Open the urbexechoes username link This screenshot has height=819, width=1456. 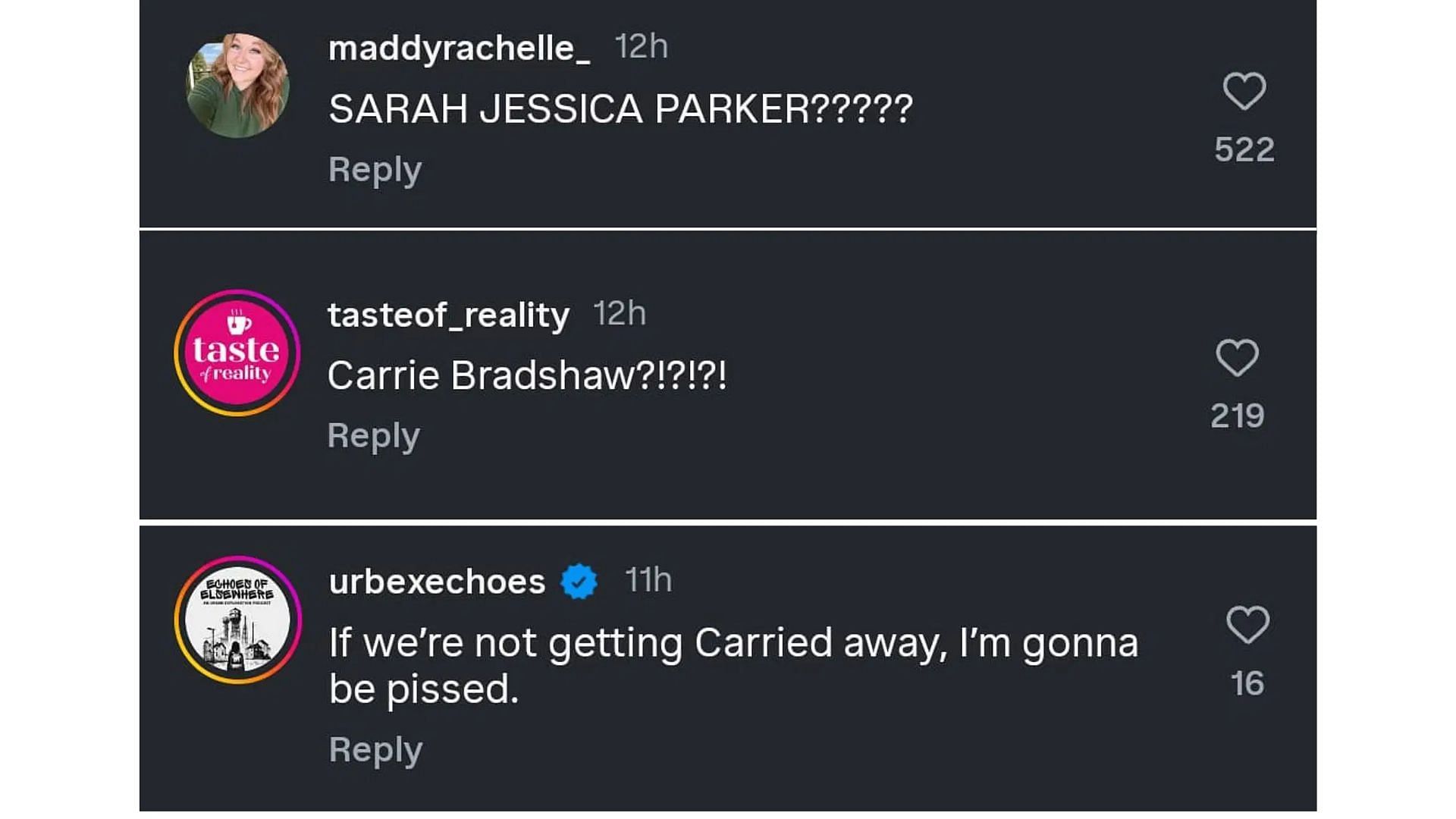[x=437, y=582]
